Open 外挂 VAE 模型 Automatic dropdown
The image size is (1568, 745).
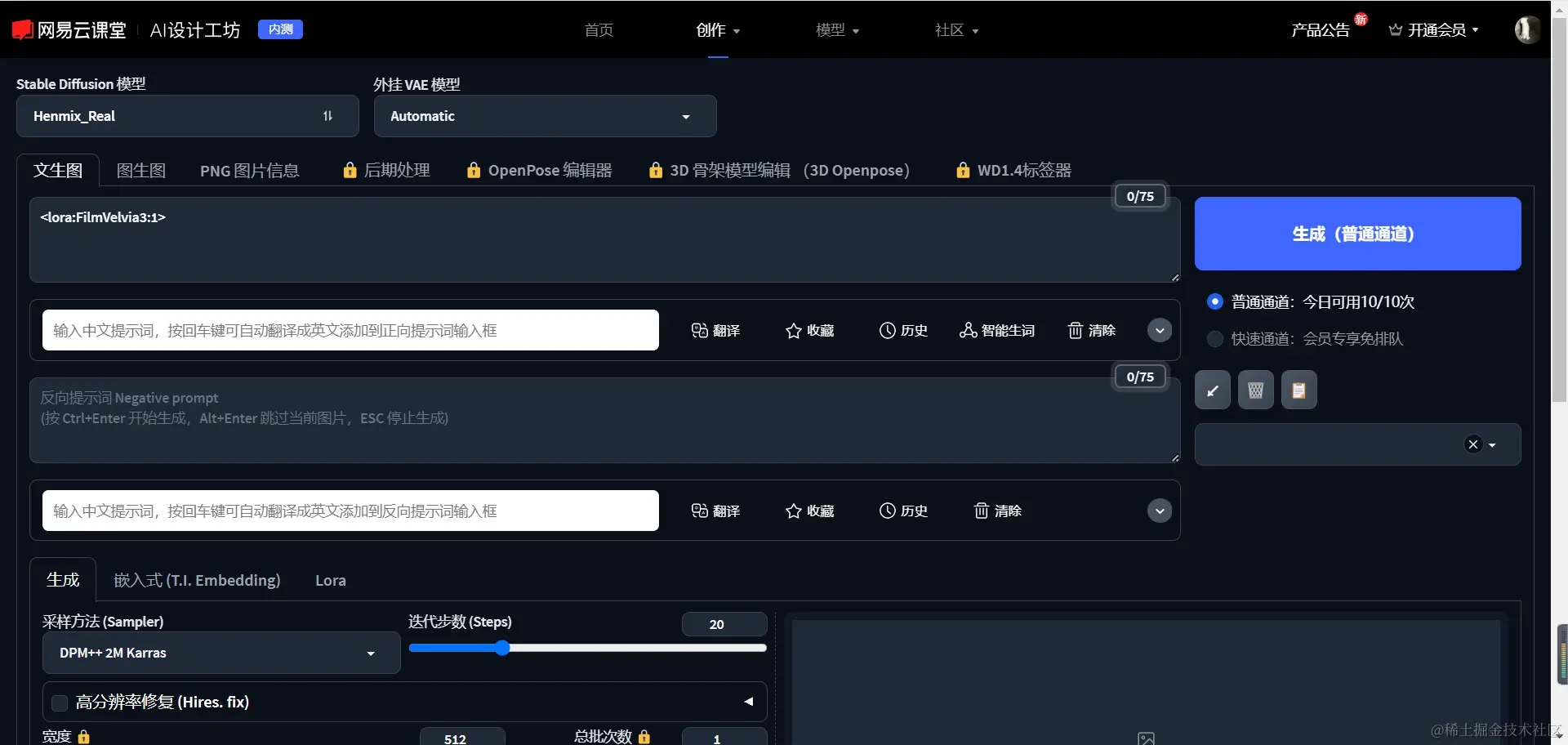point(545,116)
